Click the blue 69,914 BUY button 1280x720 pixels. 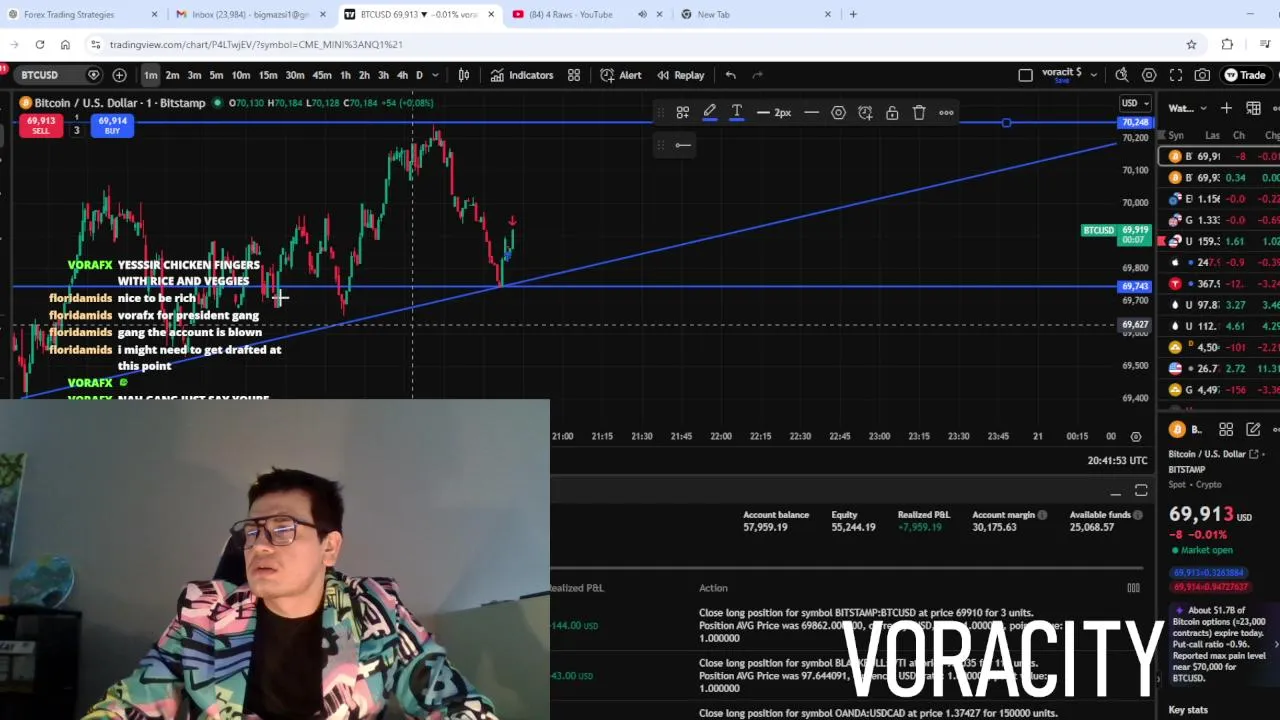112,125
